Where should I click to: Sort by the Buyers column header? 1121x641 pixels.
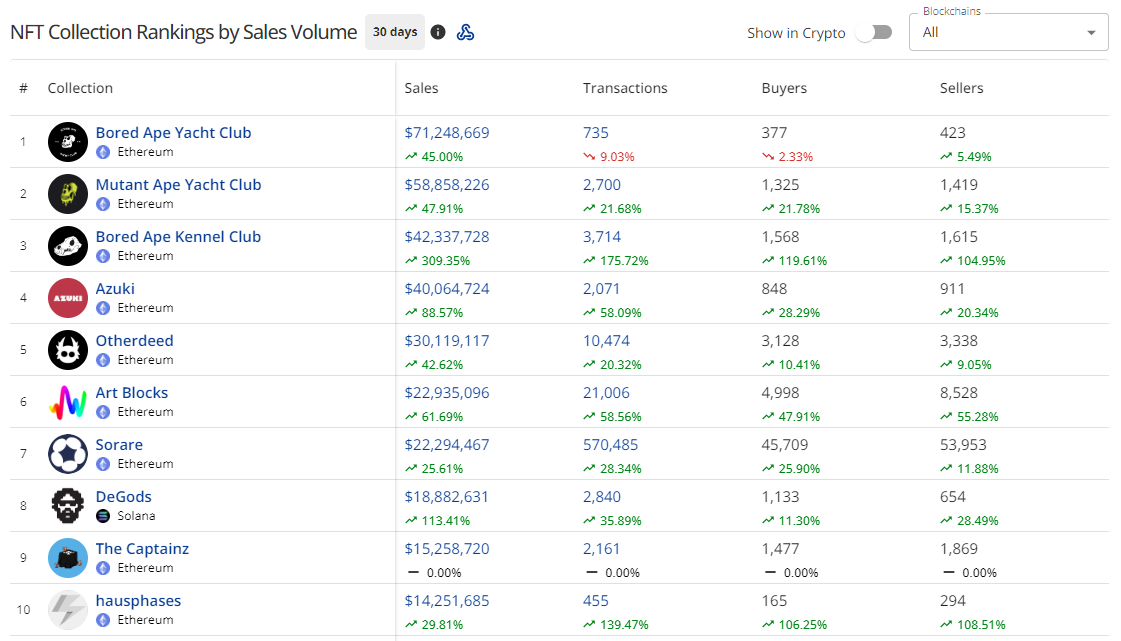click(784, 88)
